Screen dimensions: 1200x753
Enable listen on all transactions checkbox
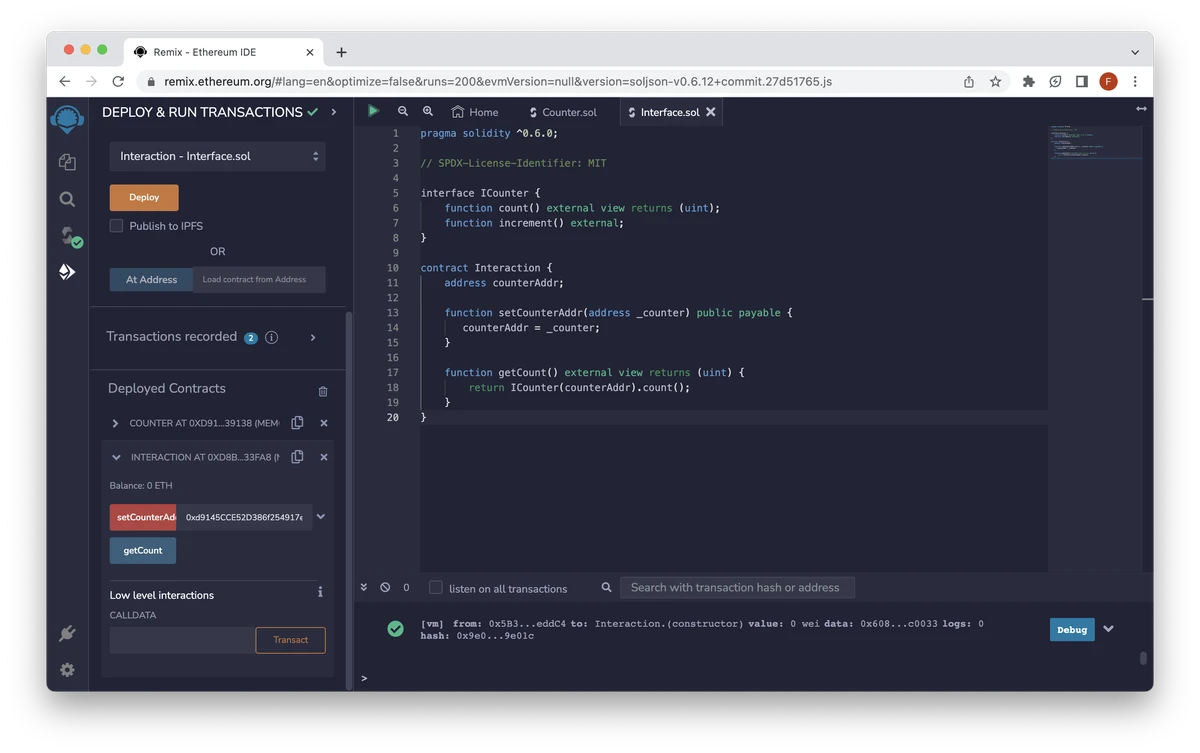436,588
